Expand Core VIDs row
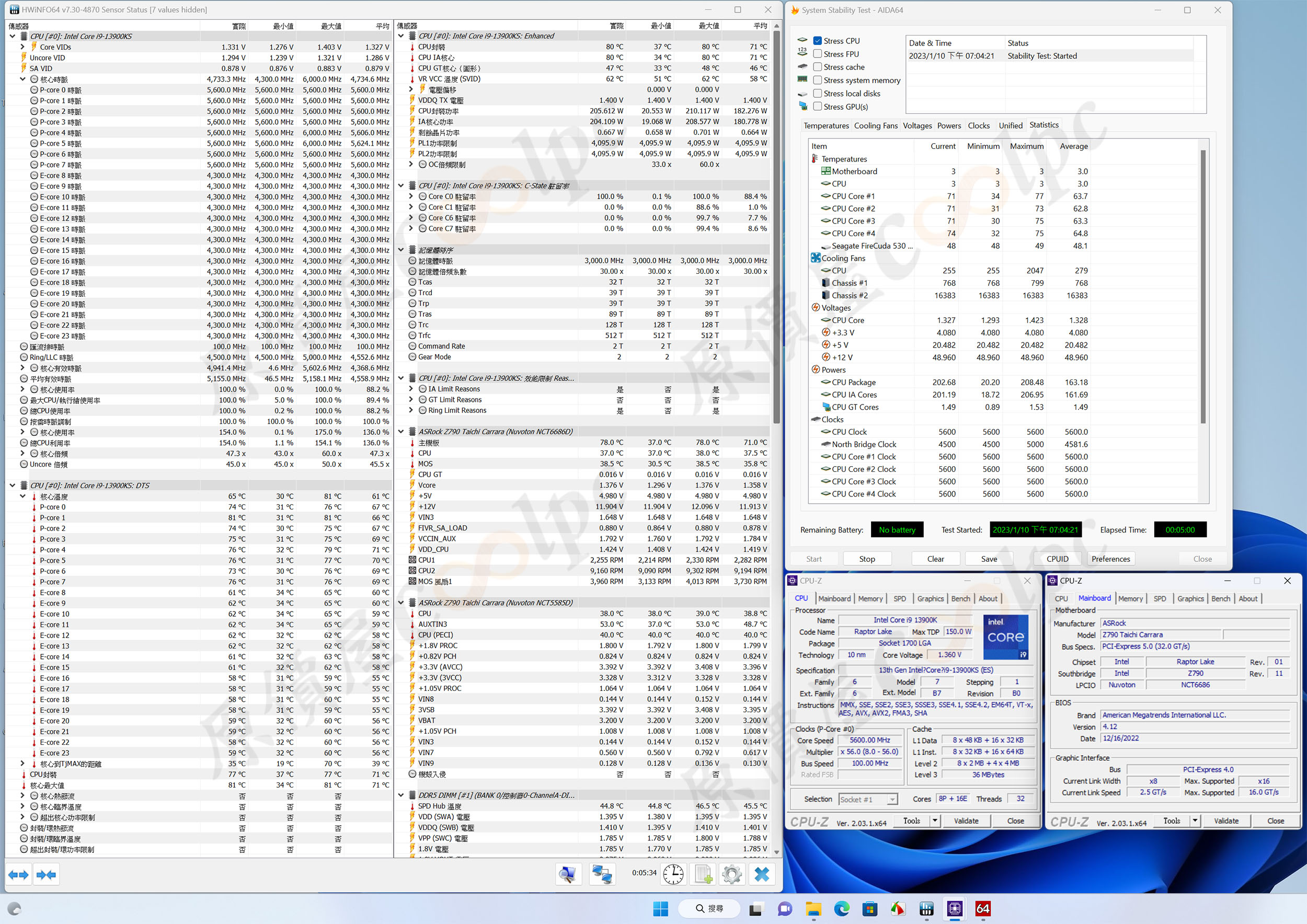 pos(23,47)
